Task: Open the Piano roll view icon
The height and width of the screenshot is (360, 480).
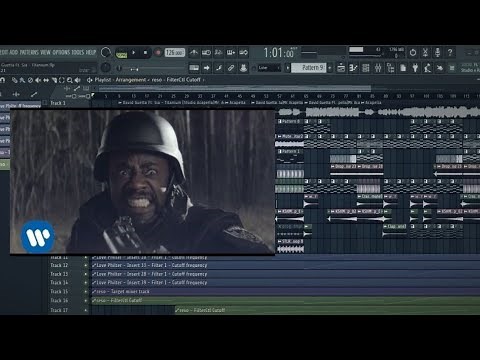Action: pyautogui.click(x=353, y=68)
